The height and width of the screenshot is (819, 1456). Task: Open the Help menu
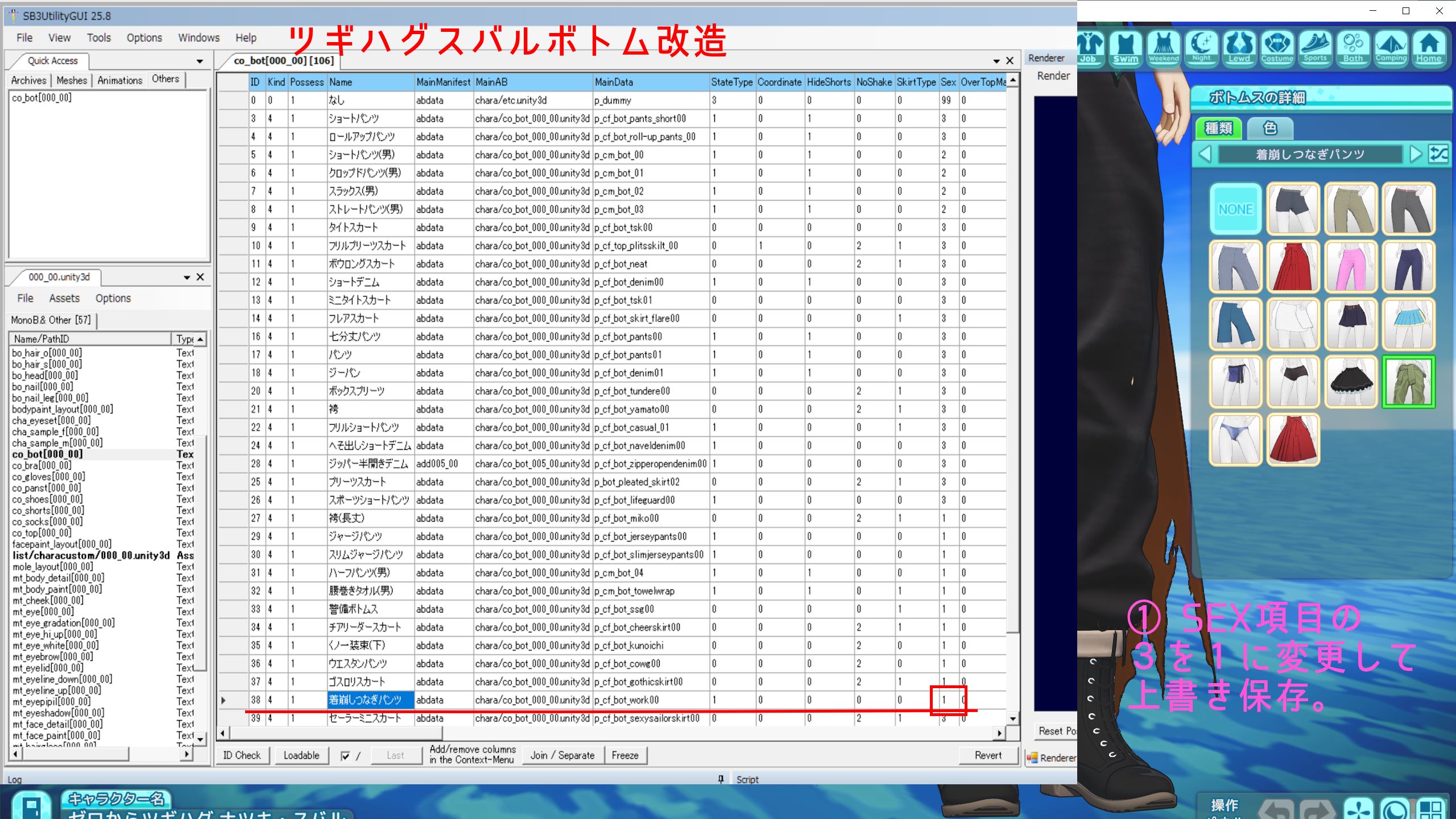click(x=246, y=38)
